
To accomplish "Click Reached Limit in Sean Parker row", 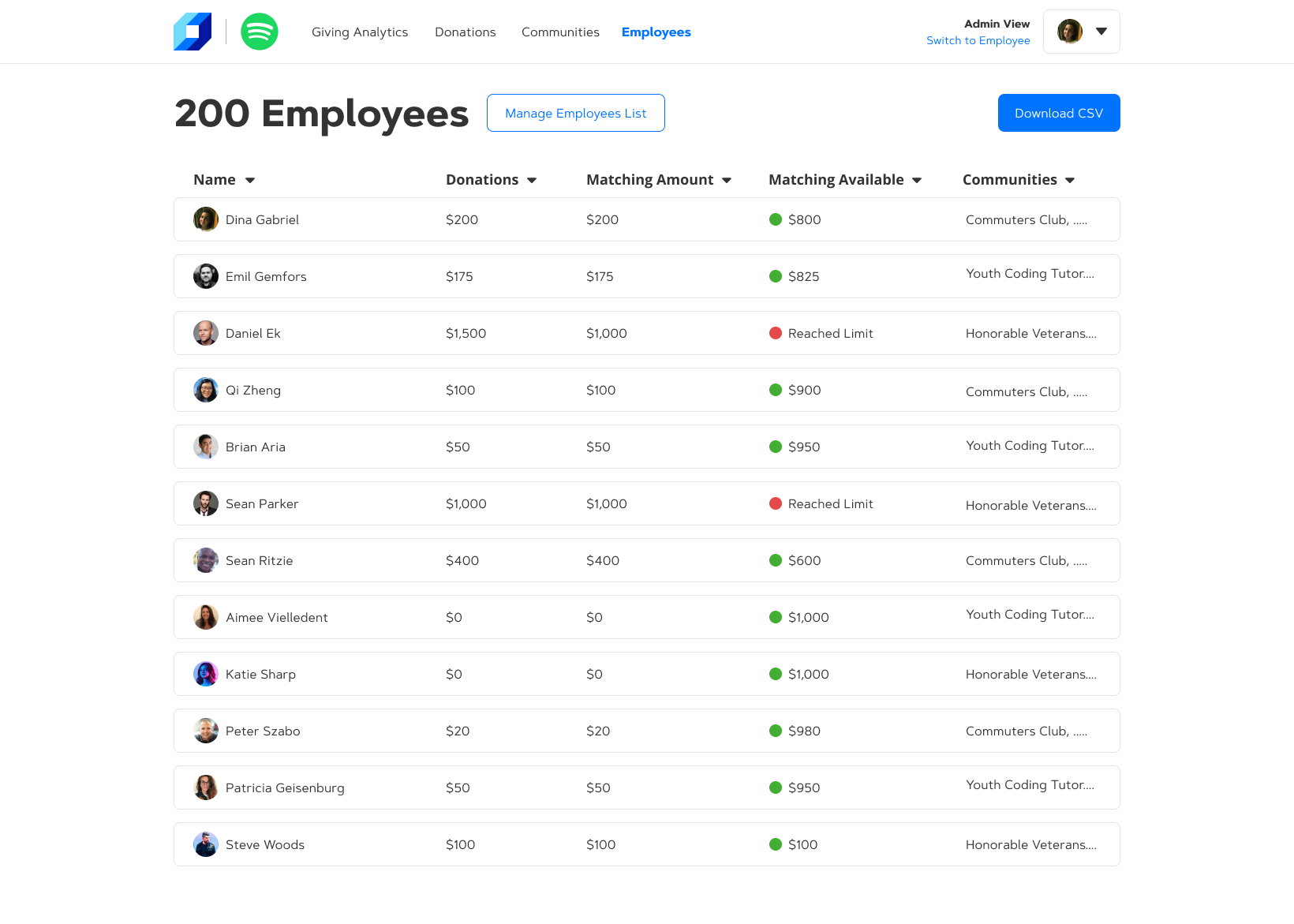I will (x=831, y=504).
